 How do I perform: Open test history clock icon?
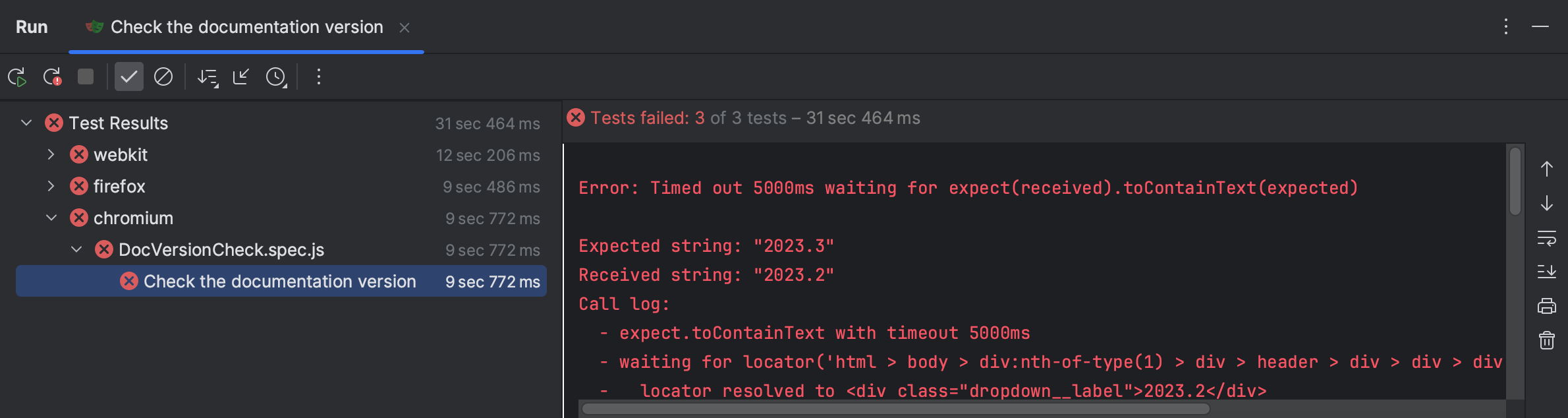pyautogui.click(x=276, y=77)
